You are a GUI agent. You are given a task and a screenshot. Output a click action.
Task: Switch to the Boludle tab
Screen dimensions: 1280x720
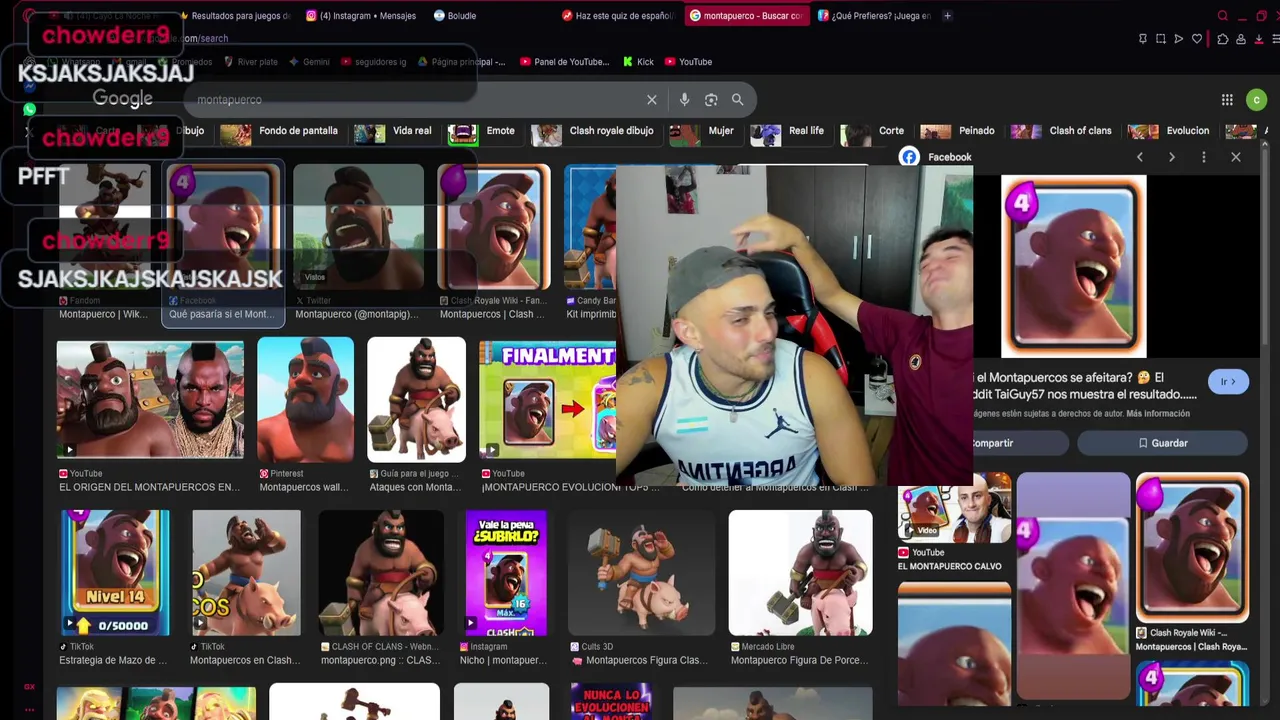point(455,16)
